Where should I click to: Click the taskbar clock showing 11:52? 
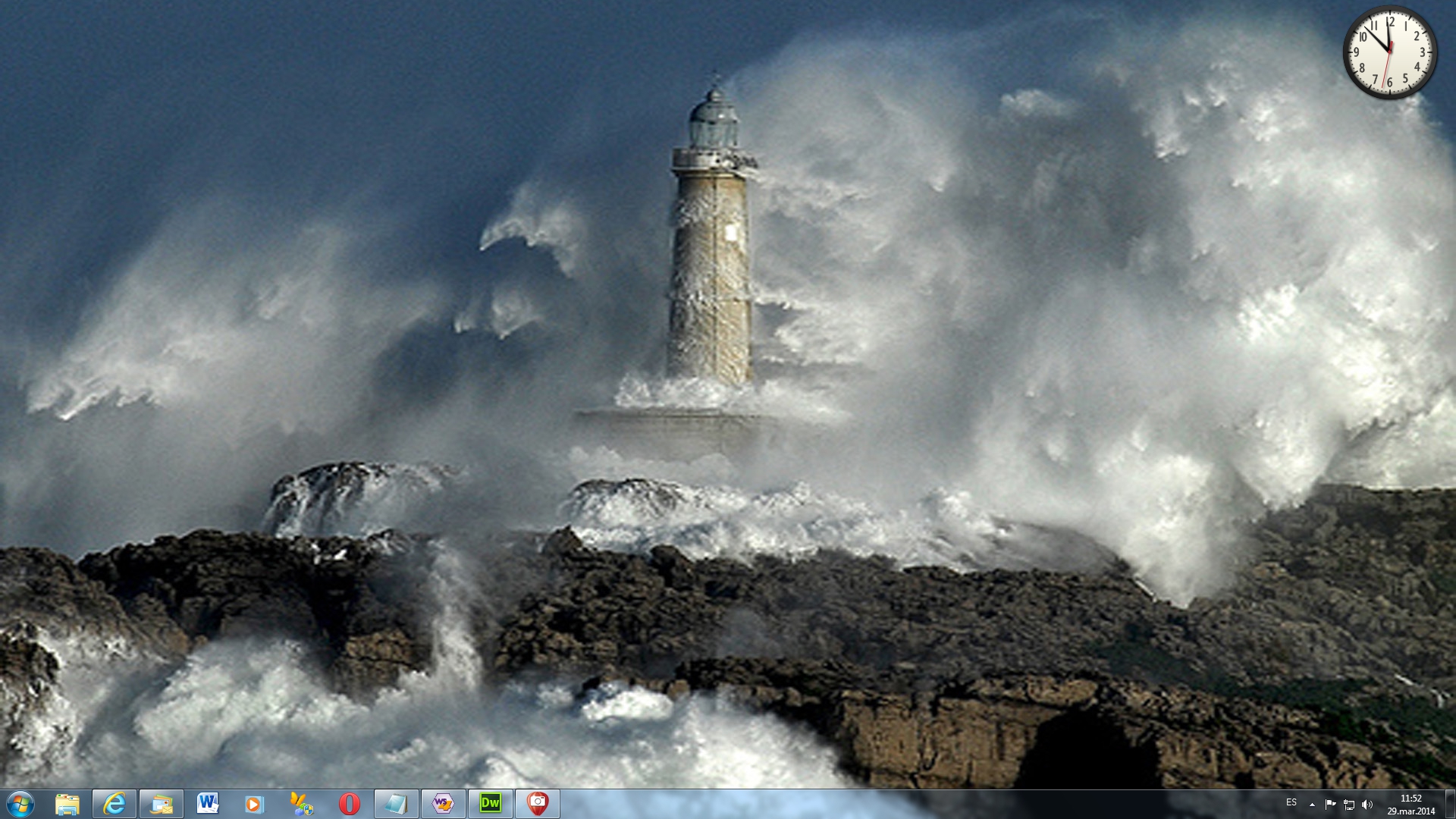1410,804
